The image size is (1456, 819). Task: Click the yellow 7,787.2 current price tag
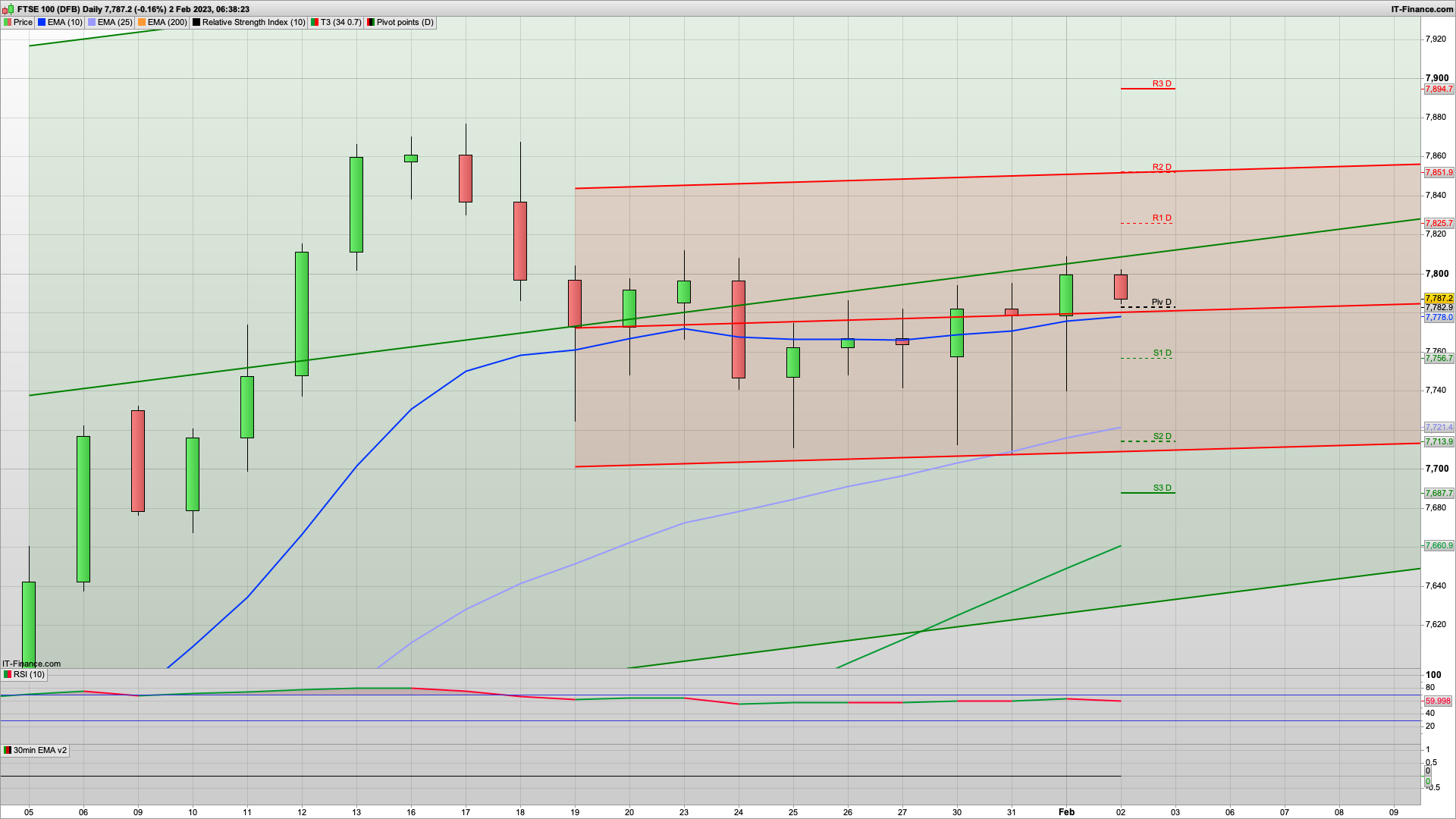1439,299
